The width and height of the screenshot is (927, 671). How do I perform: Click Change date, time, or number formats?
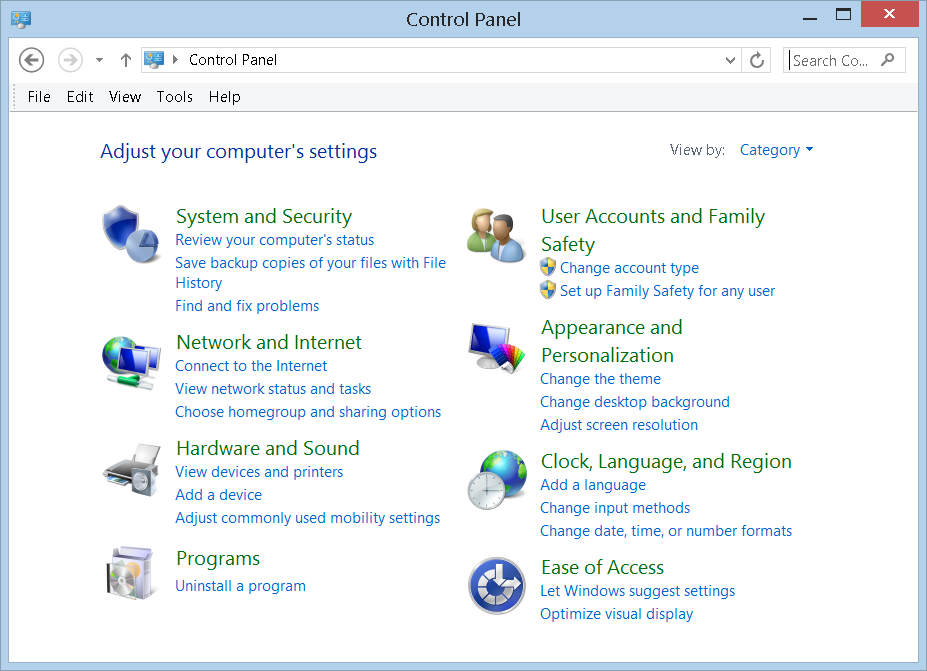(x=666, y=531)
